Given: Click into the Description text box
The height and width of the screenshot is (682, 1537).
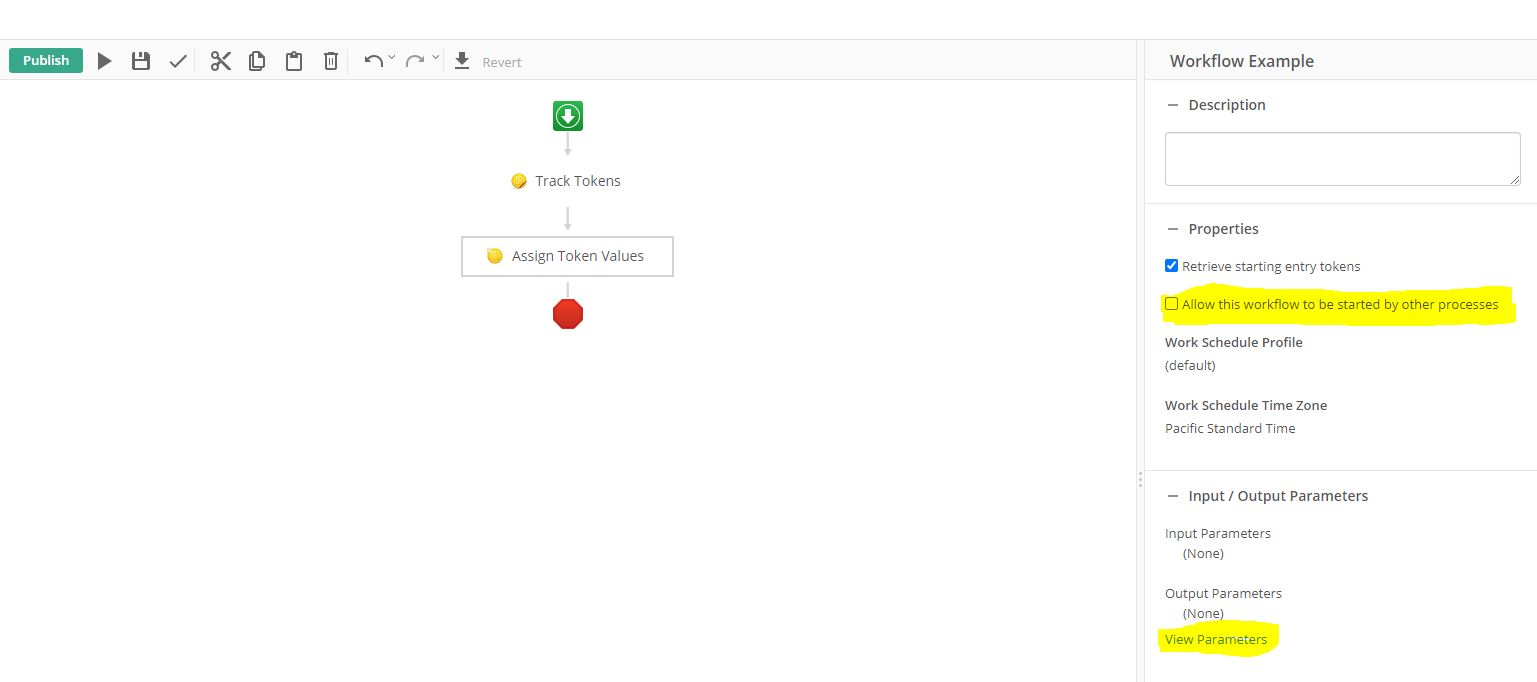Looking at the screenshot, I should click(1343, 159).
